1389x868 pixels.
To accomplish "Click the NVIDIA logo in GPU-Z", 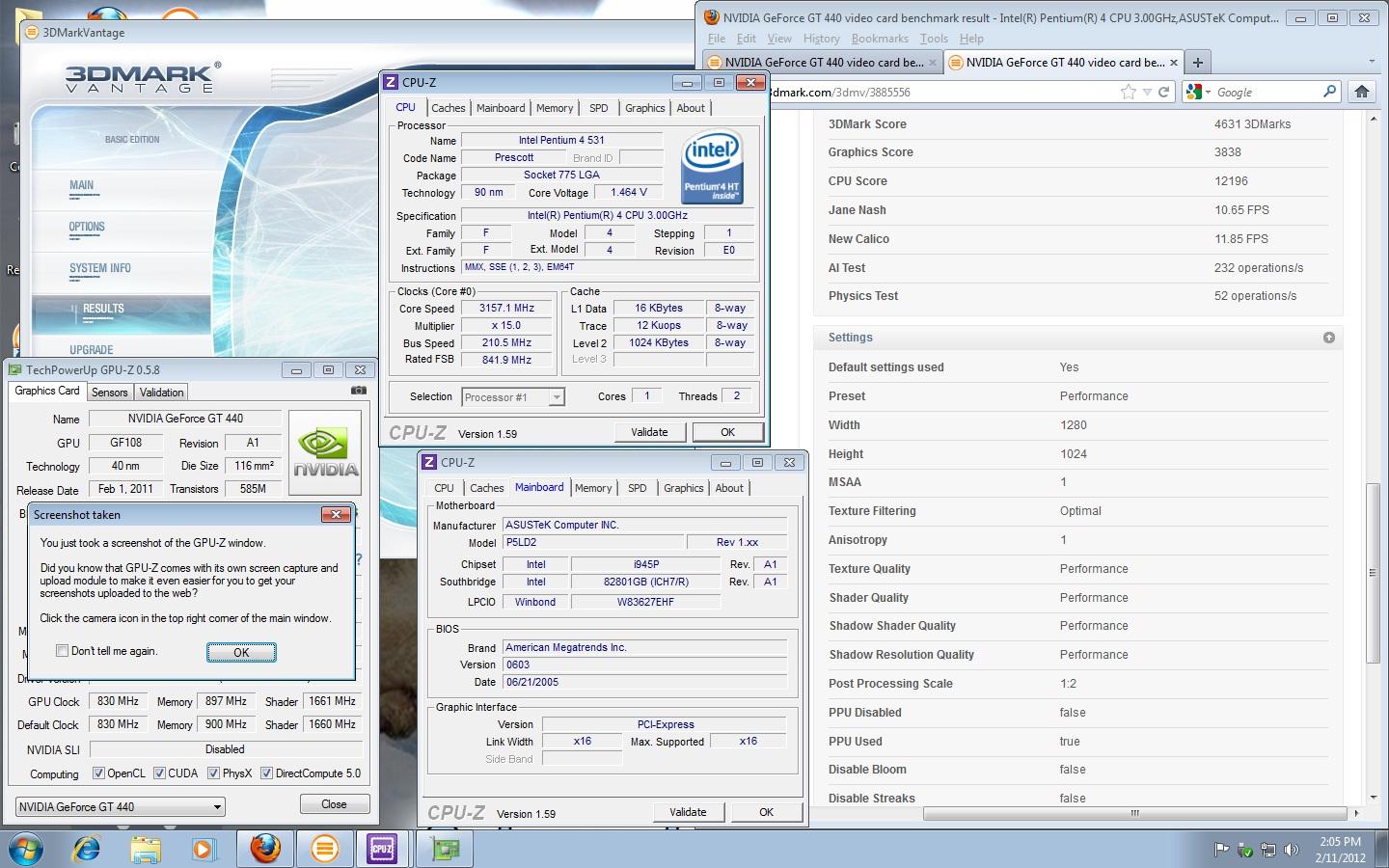I will (x=326, y=452).
